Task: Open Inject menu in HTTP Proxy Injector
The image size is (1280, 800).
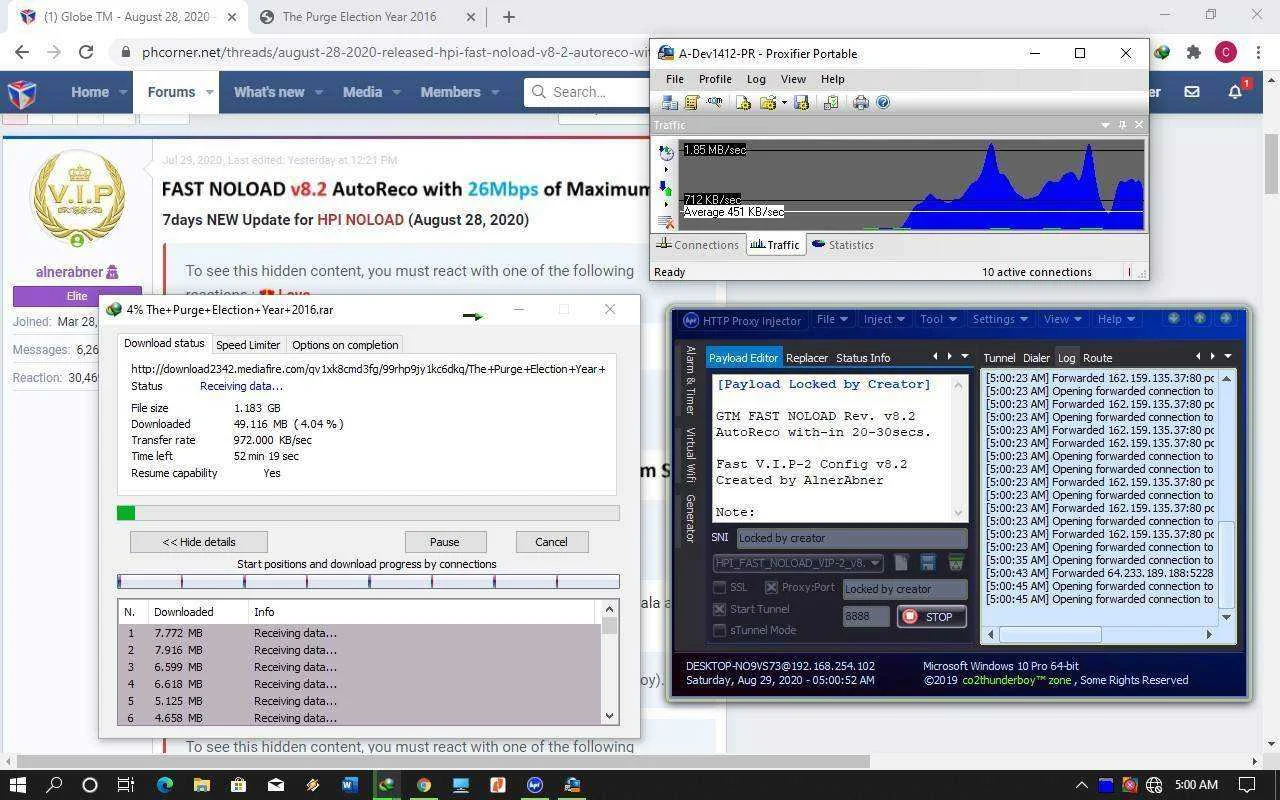Action: [x=884, y=319]
